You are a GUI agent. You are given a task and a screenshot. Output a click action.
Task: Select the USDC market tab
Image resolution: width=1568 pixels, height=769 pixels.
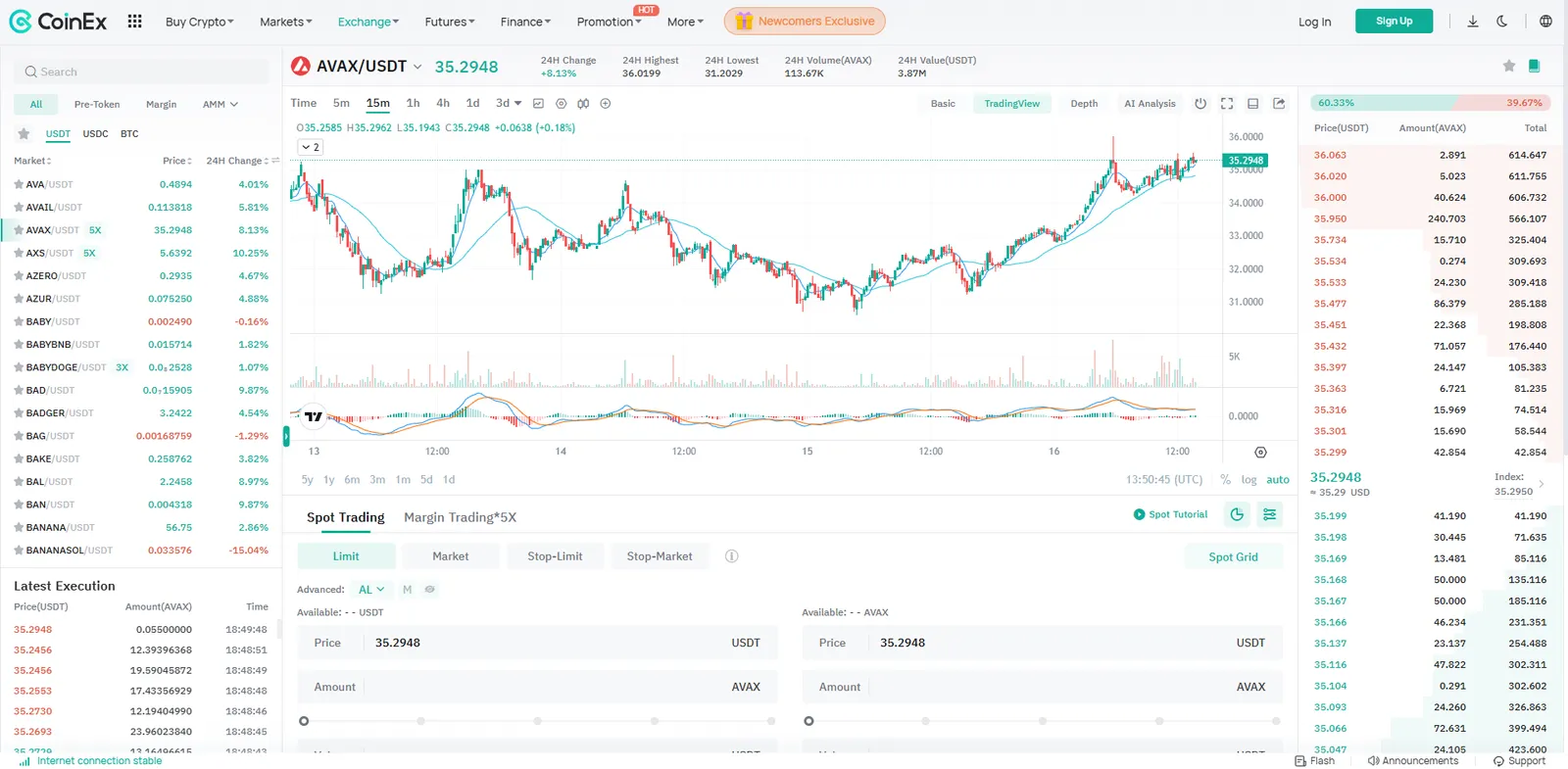pyautogui.click(x=95, y=134)
